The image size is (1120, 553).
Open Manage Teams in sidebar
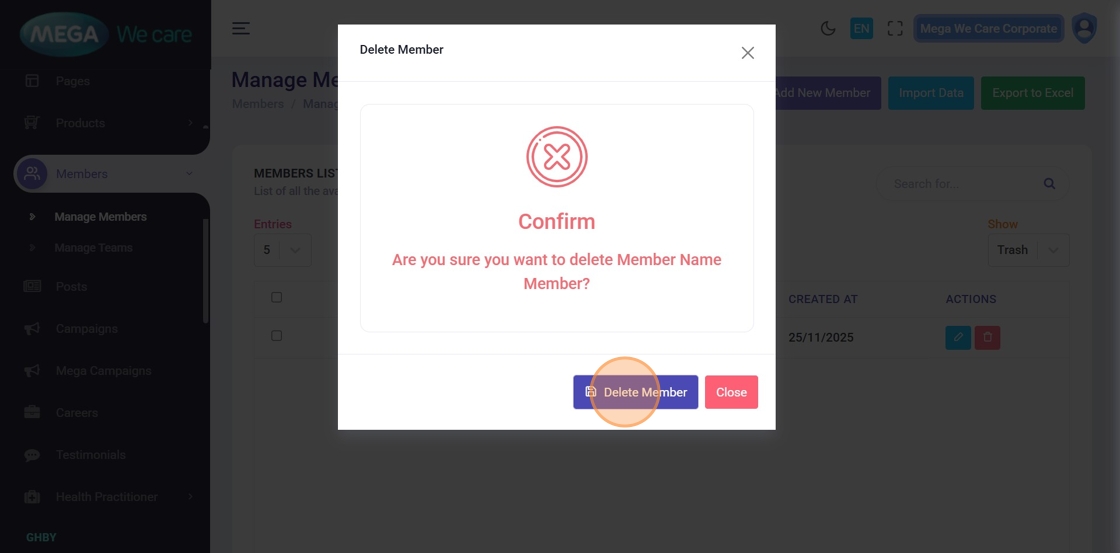[93, 248]
